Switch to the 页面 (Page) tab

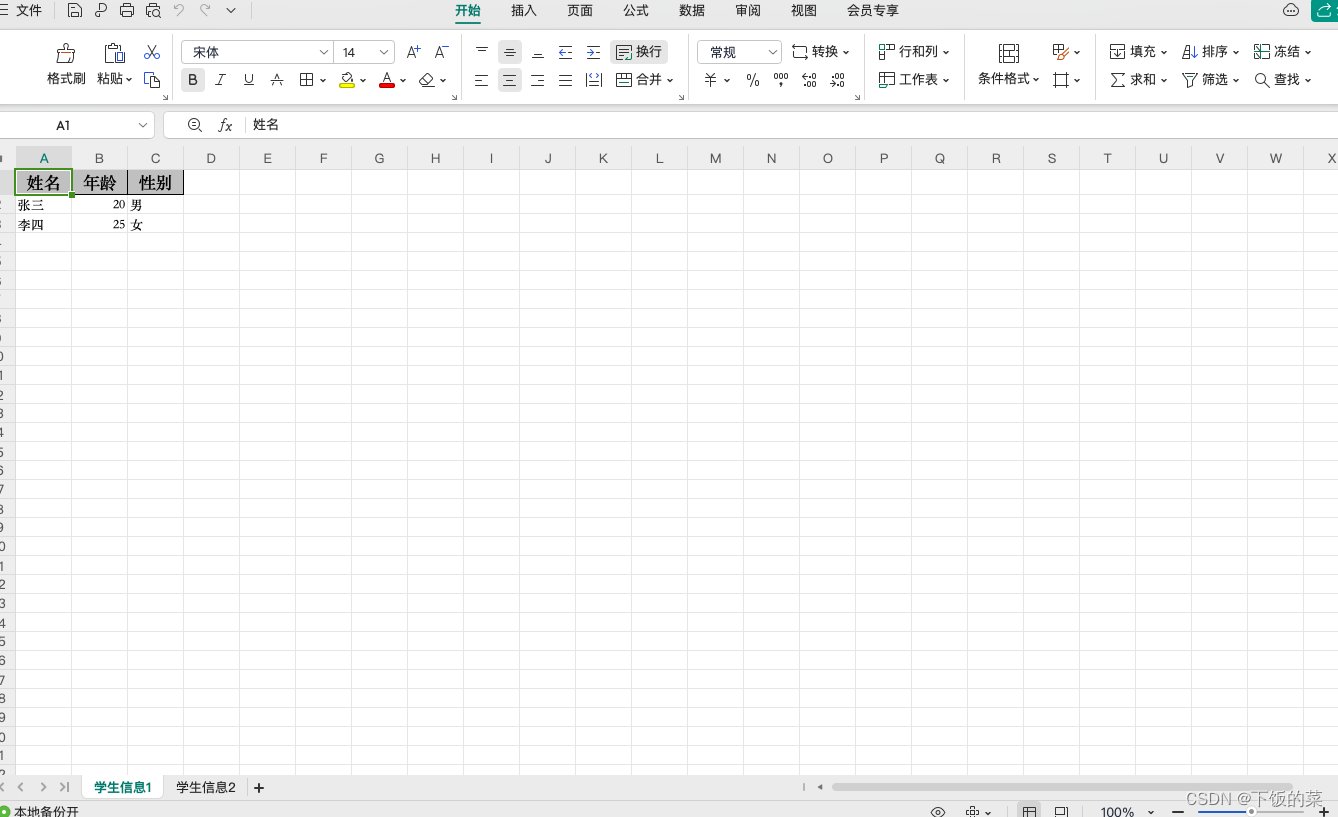[x=580, y=10]
